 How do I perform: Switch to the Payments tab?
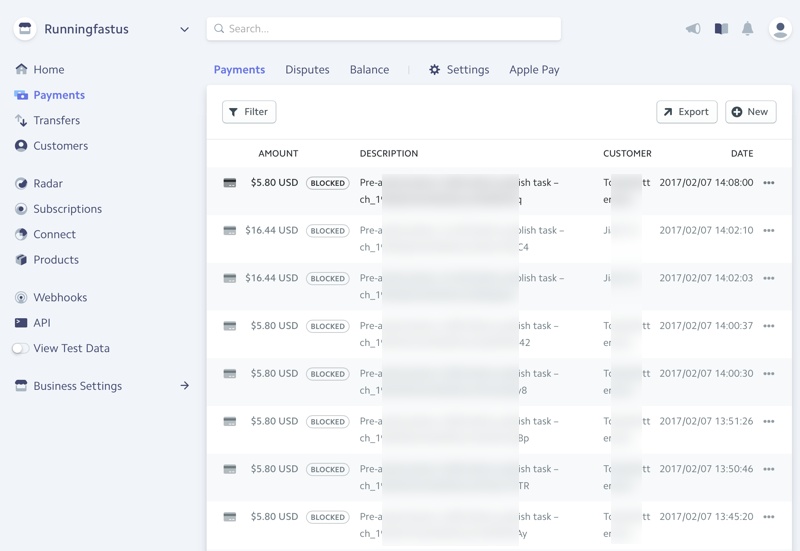(239, 70)
